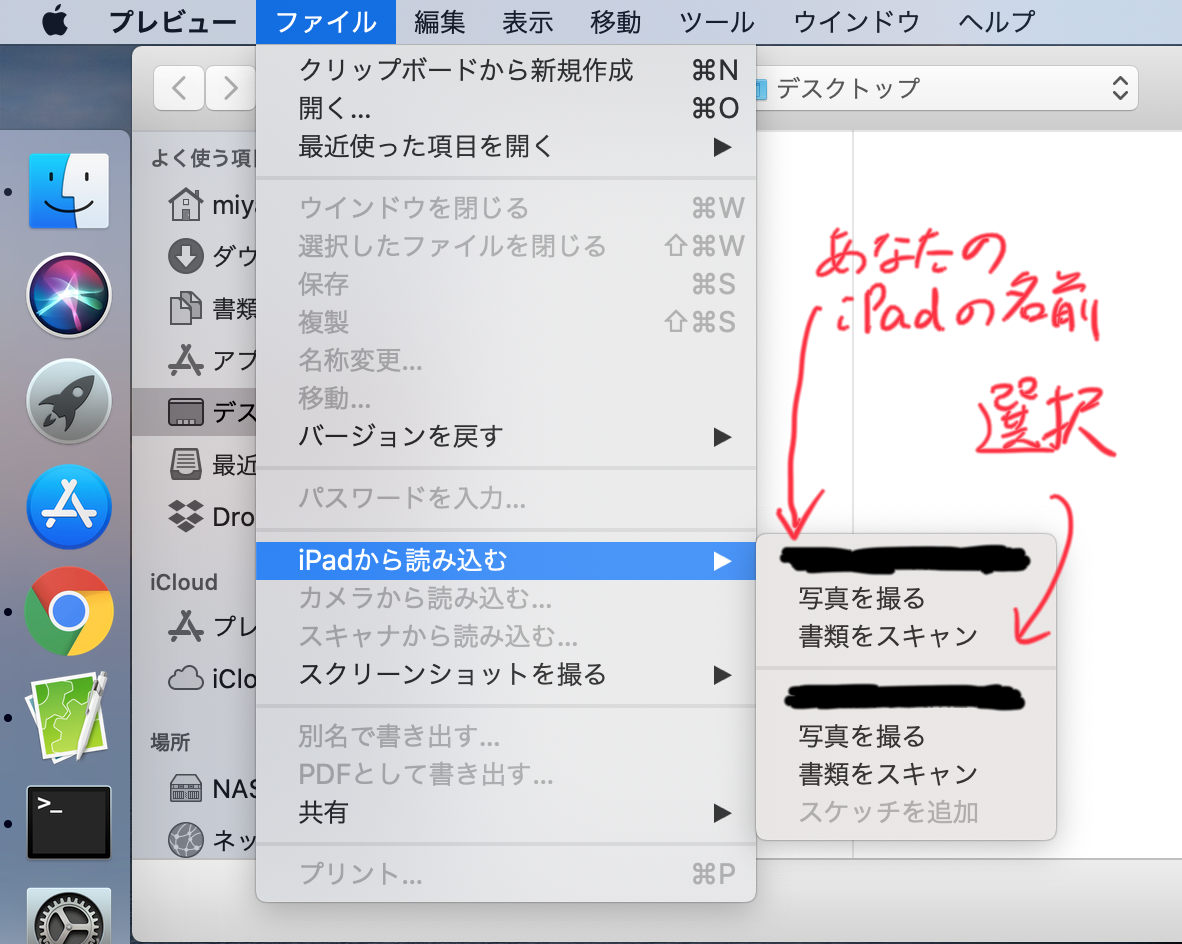The image size is (1182, 944).
Task: Click 別名で書き出す… menu item
Action: [x=506, y=736]
